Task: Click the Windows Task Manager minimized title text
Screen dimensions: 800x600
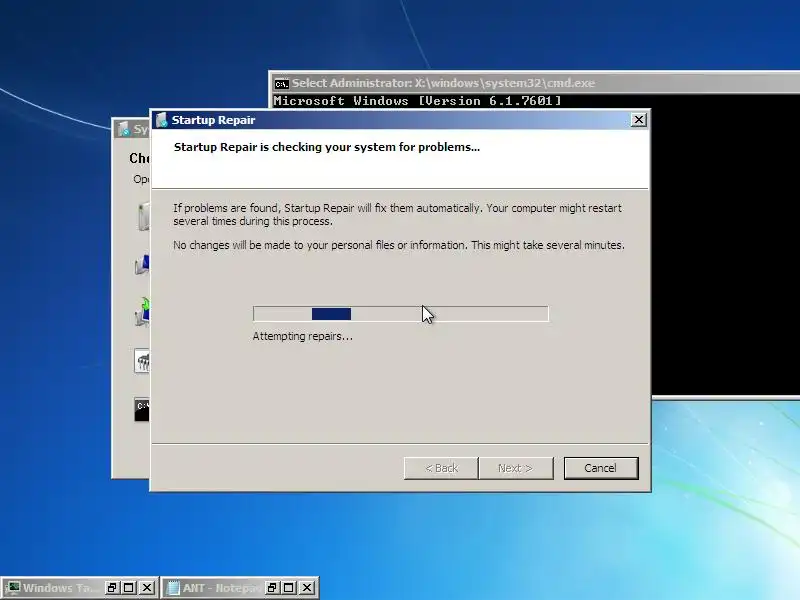Action: tap(62, 588)
